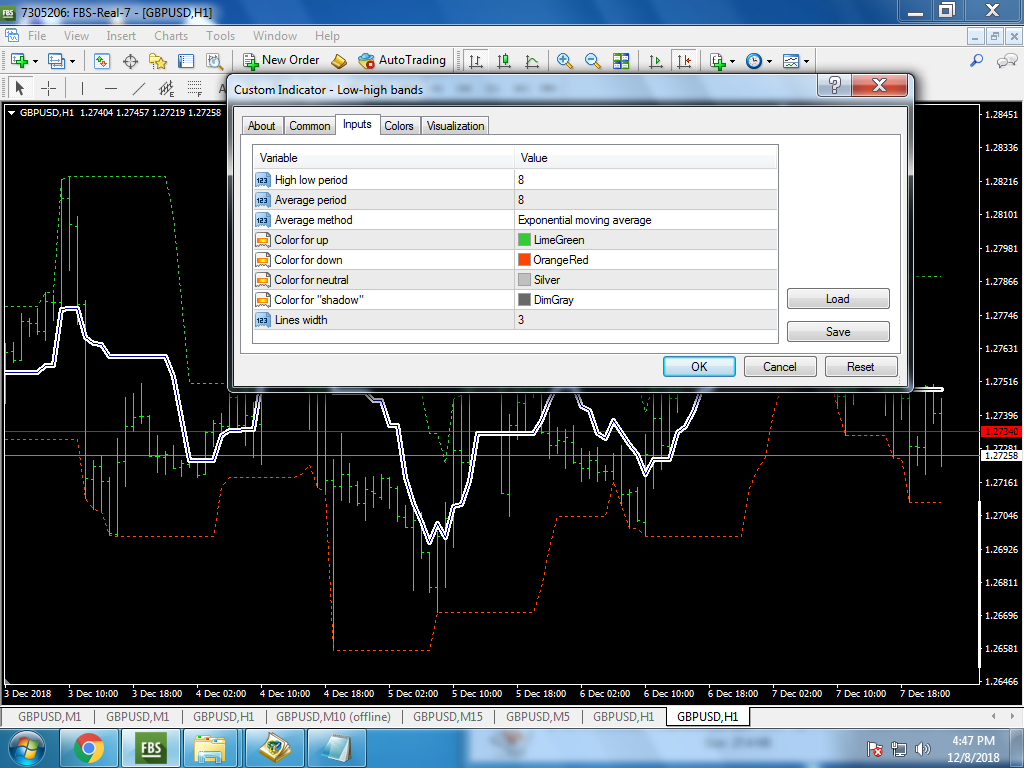Click the dialog help question-mark button
The width and height of the screenshot is (1024, 768).
(x=835, y=85)
